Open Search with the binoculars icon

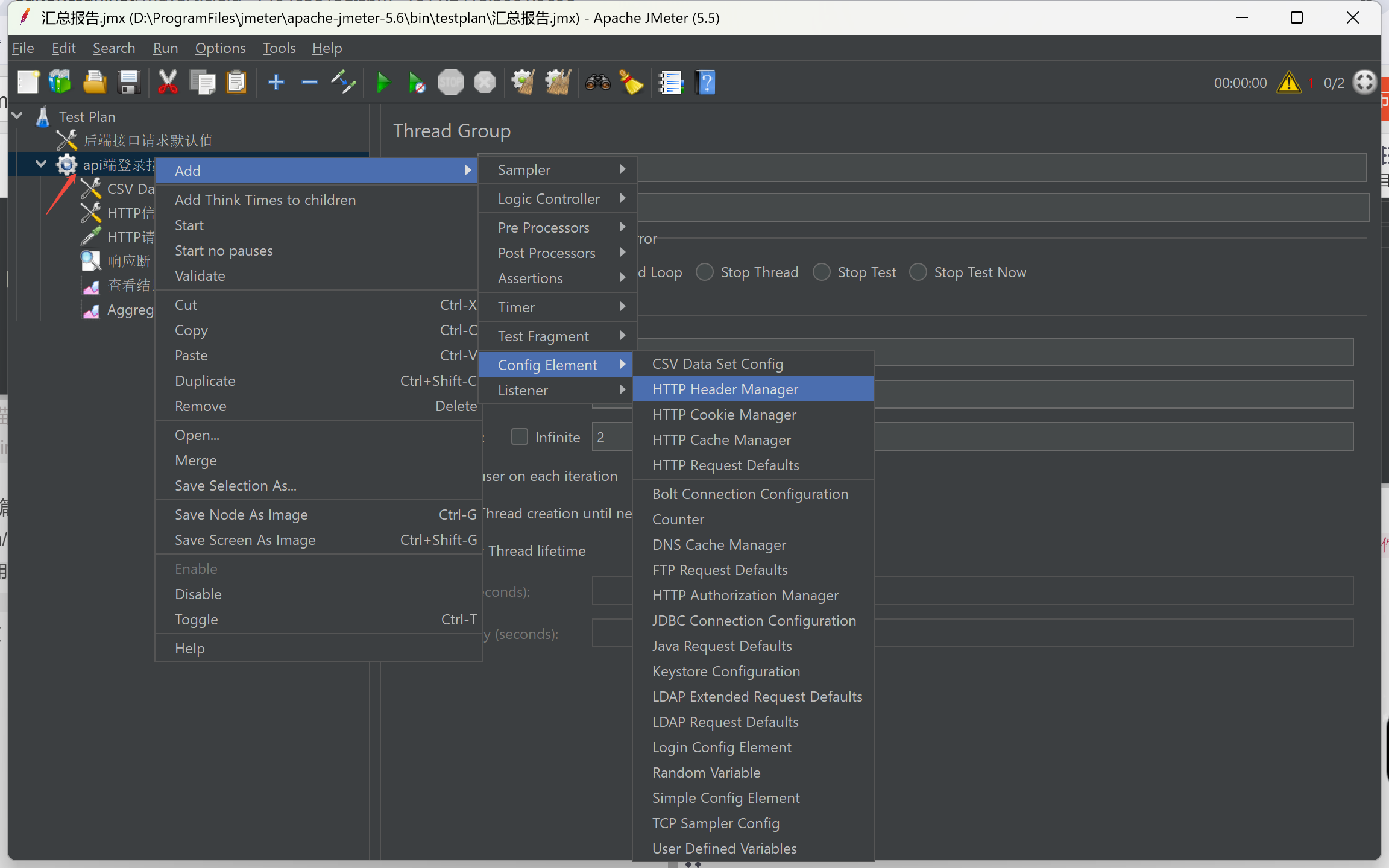(x=597, y=83)
